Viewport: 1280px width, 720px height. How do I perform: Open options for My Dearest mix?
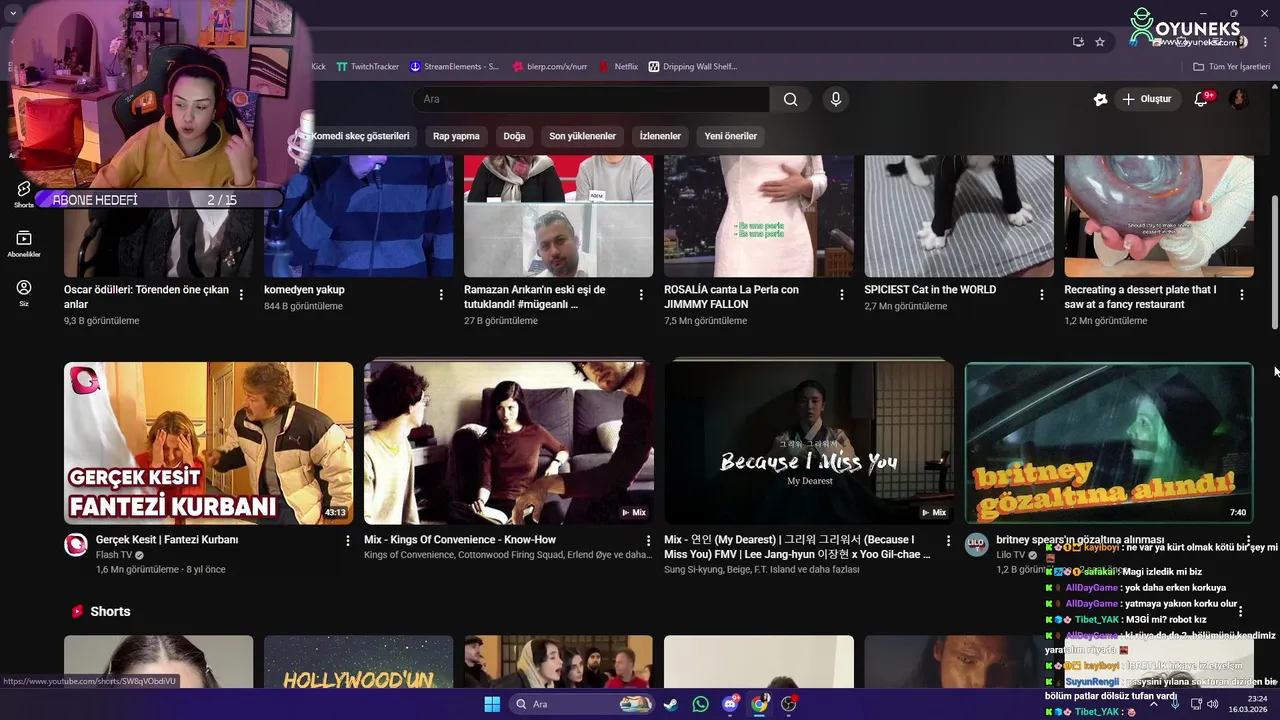[948, 541]
